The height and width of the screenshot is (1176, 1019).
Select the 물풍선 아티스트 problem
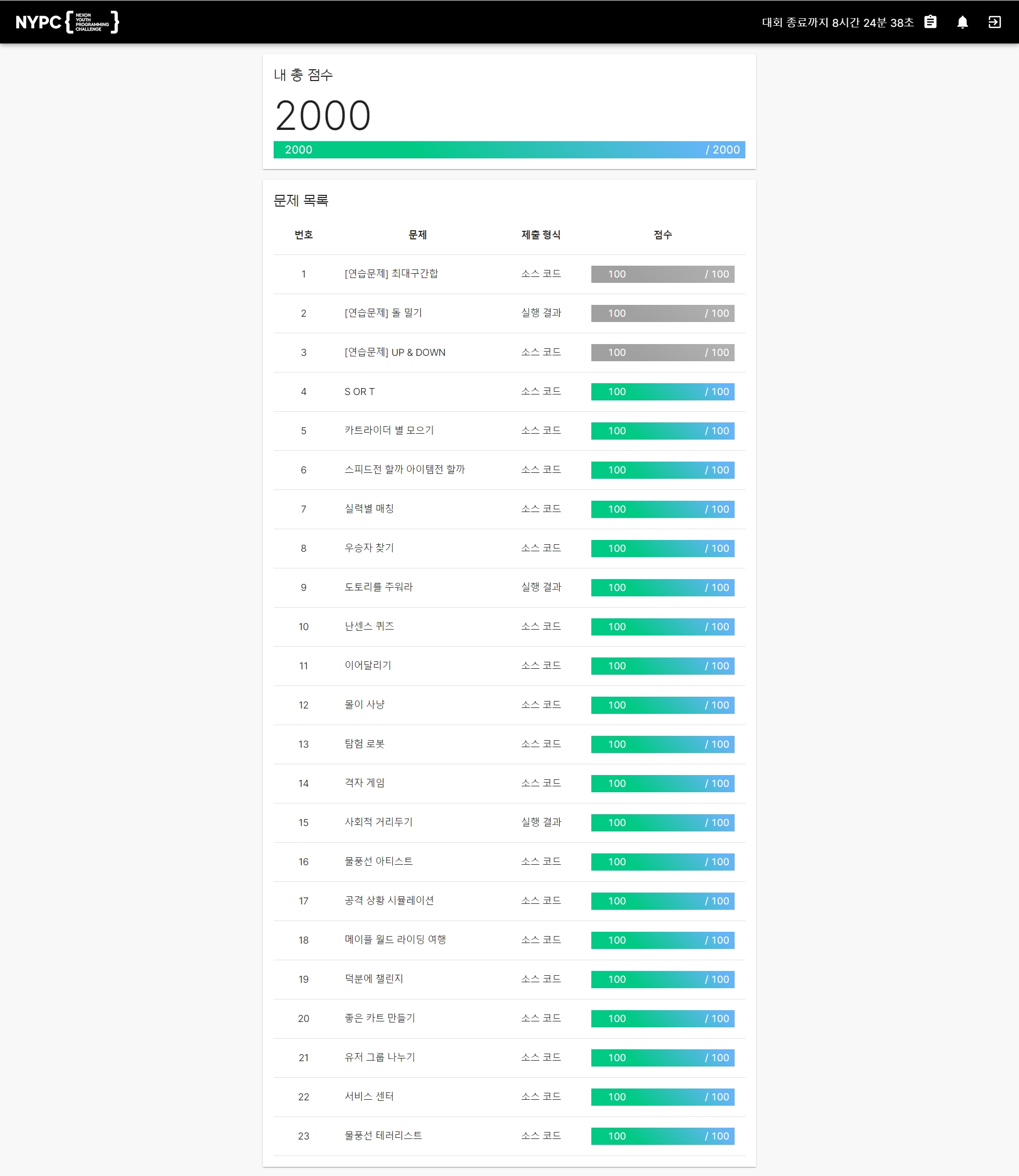tap(378, 861)
